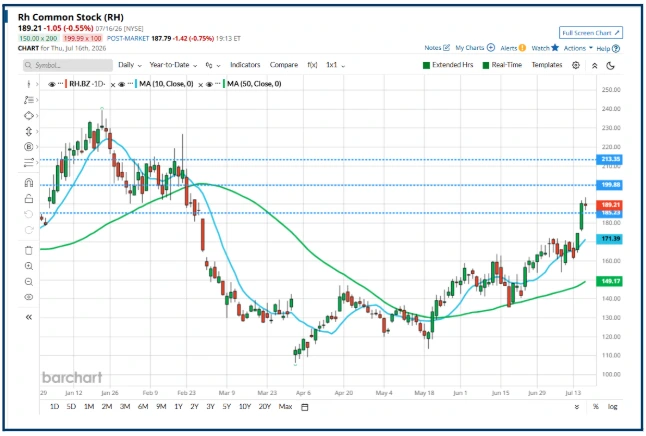
Task: Open the Templates menu
Action: pos(547,65)
